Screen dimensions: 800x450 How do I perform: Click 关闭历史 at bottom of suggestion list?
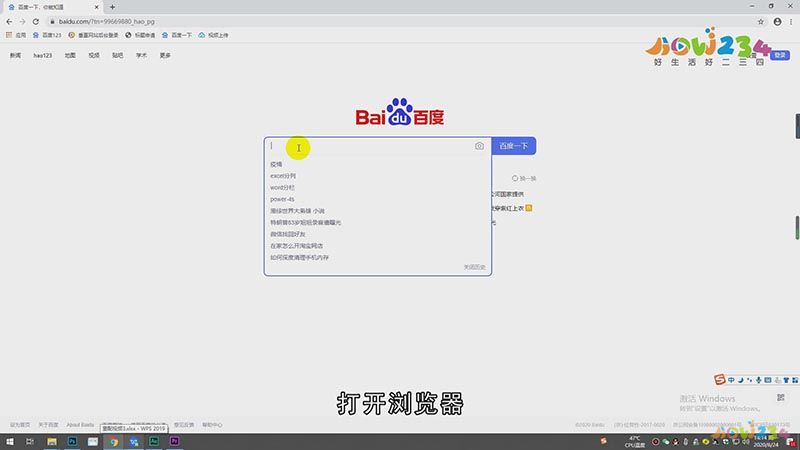[474, 267]
